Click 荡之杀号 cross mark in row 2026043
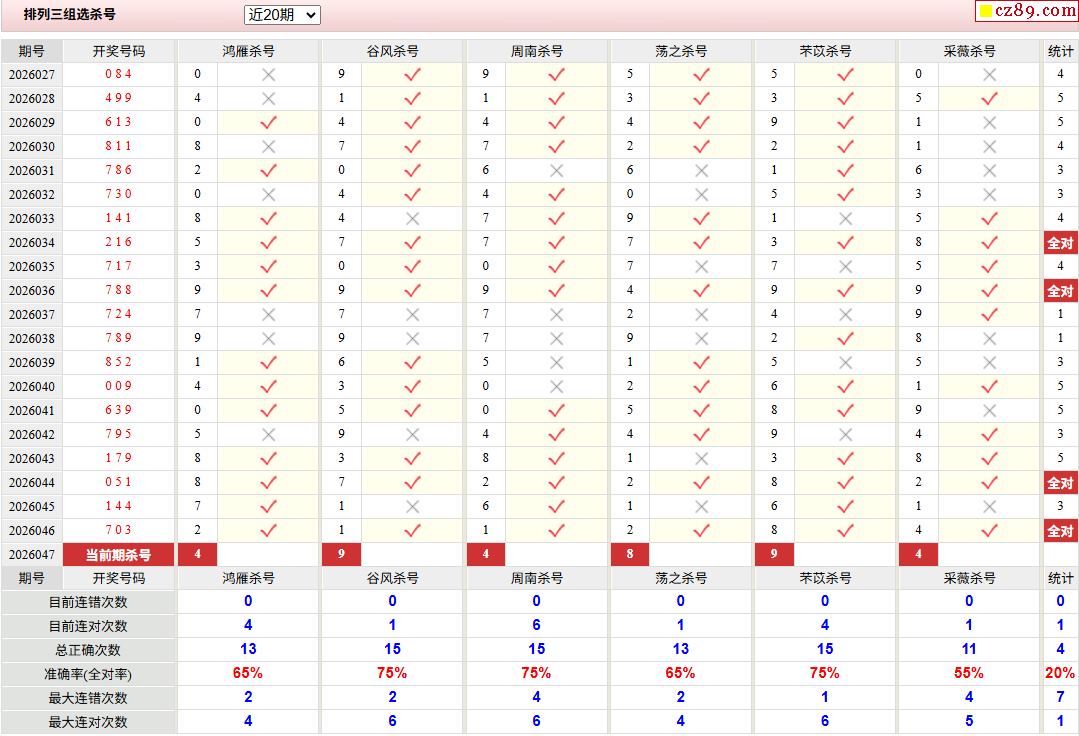The width and height of the screenshot is (1079, 736). [x=701, y=459]
